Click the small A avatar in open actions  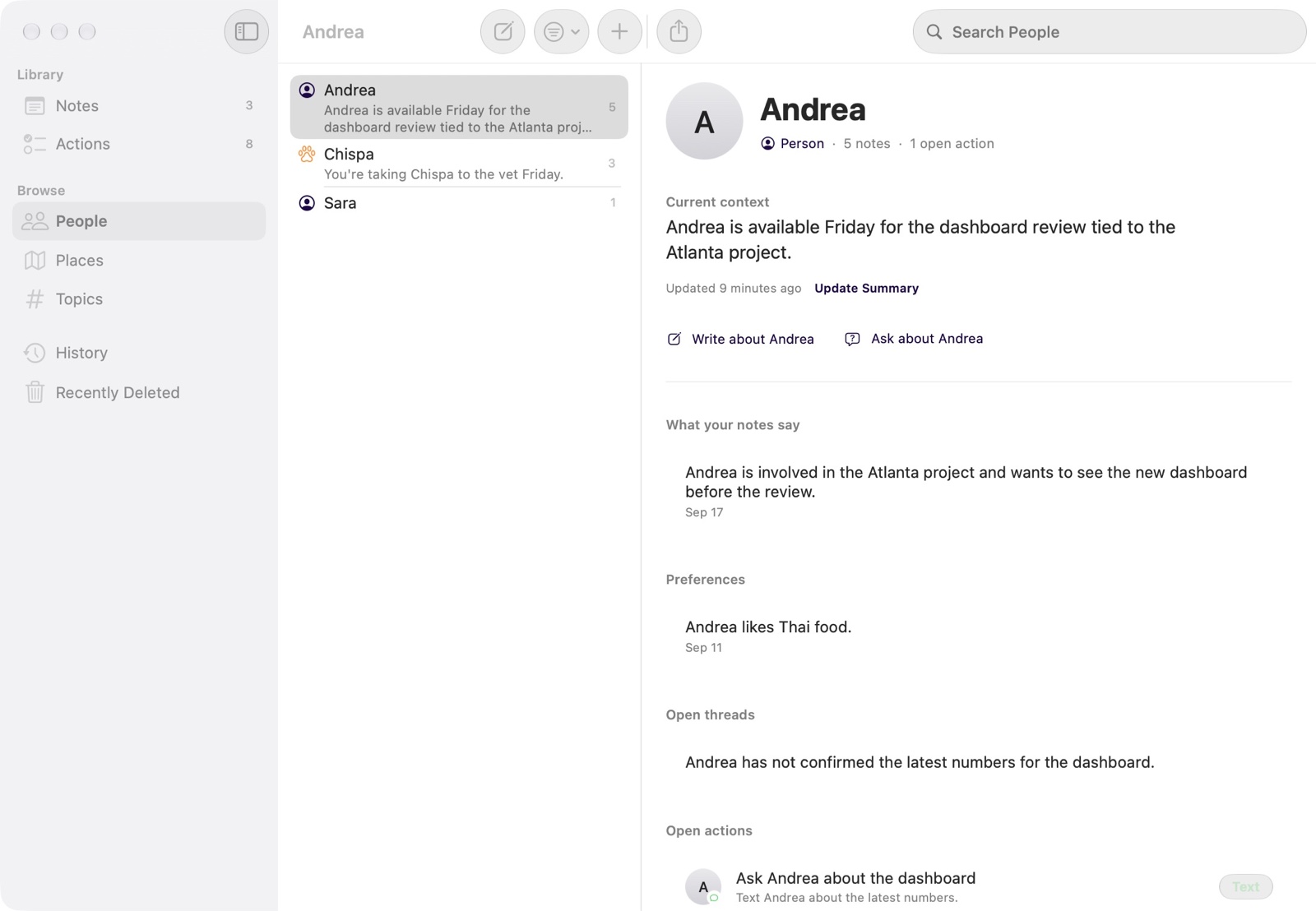point(703,886)
